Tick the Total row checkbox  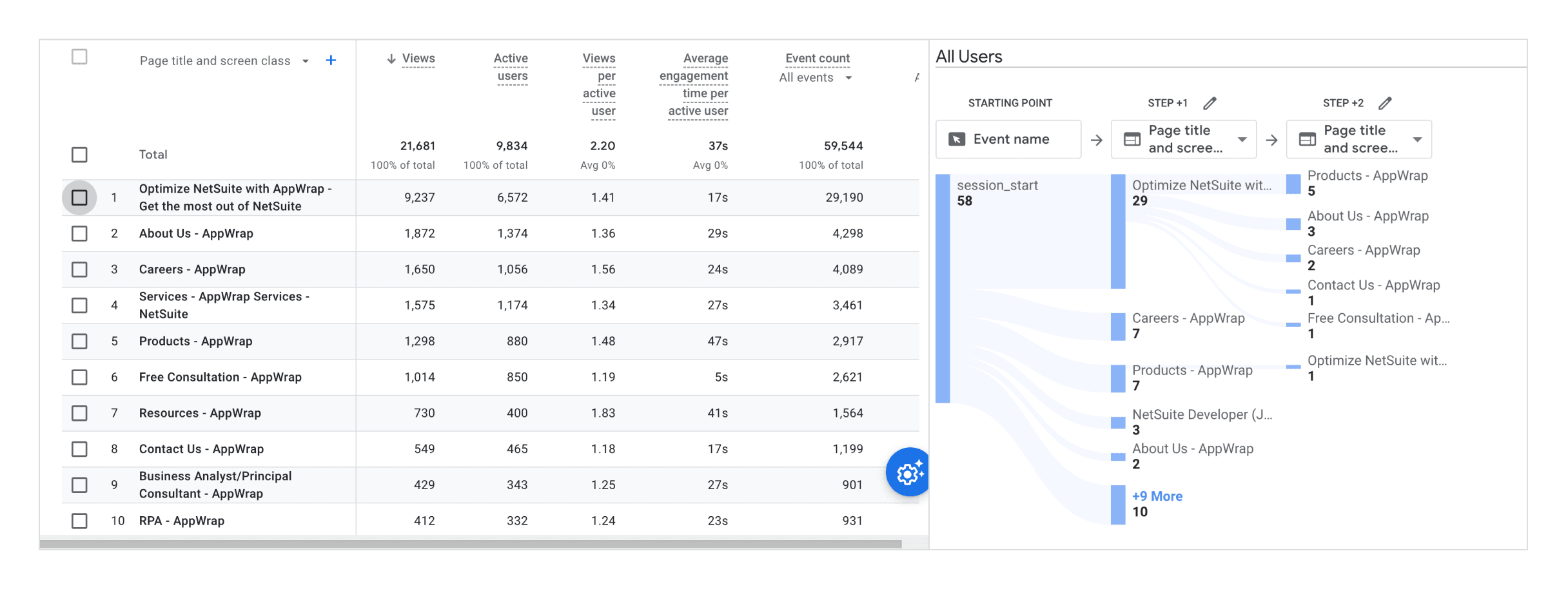79,155
